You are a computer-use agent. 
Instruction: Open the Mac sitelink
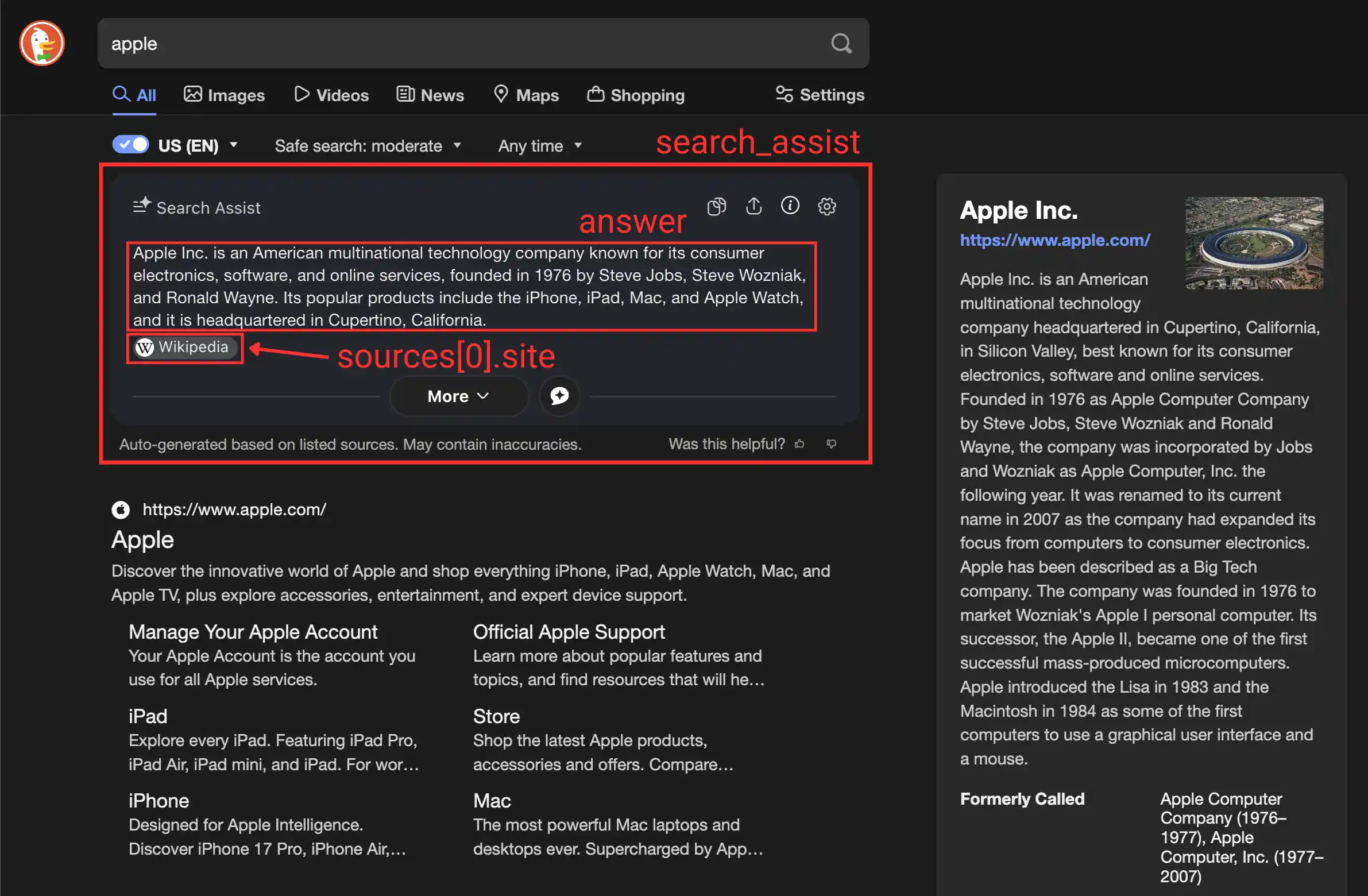point(492,801)
